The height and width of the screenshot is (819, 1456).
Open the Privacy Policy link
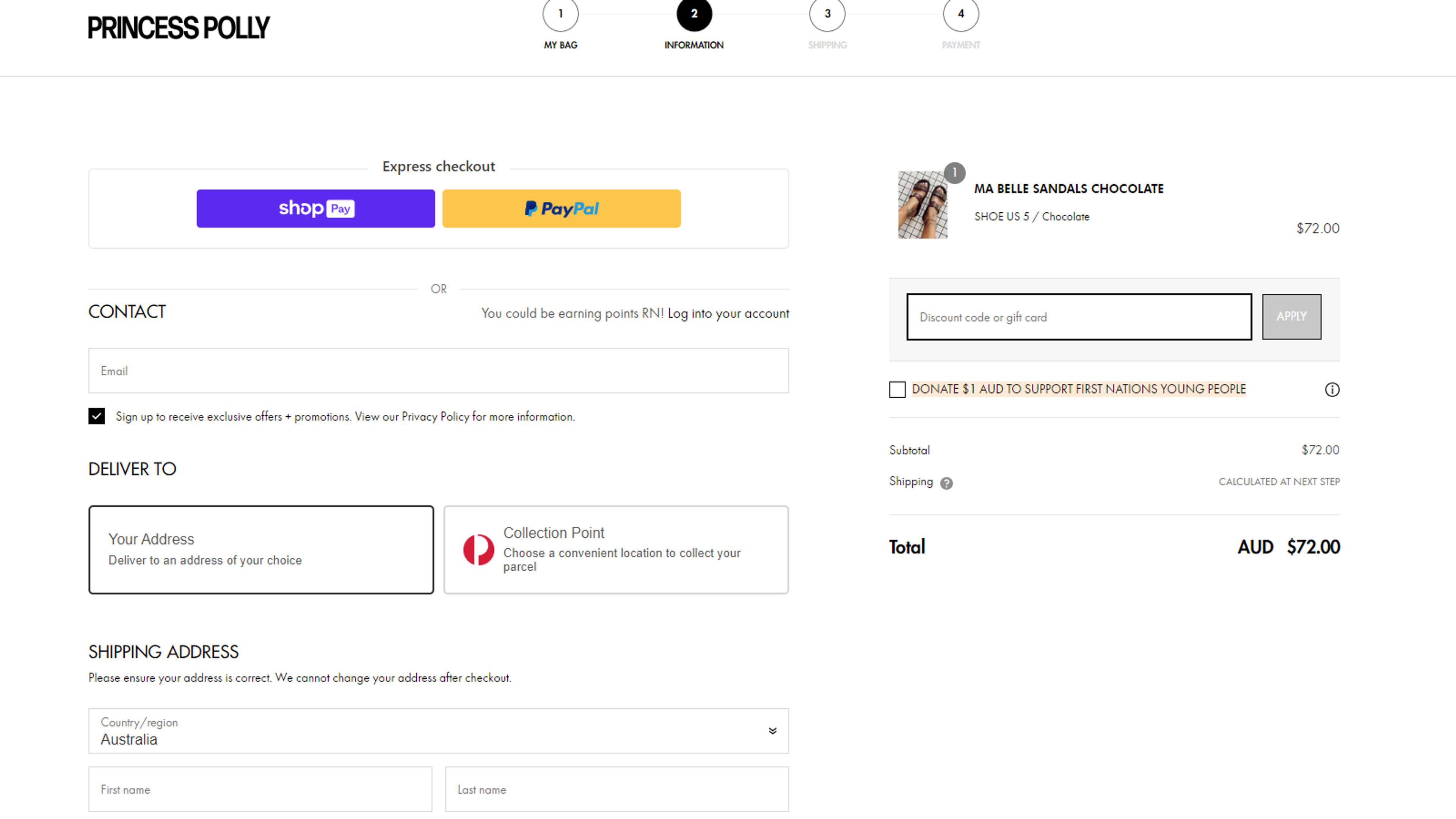click(x=435, y=417)
